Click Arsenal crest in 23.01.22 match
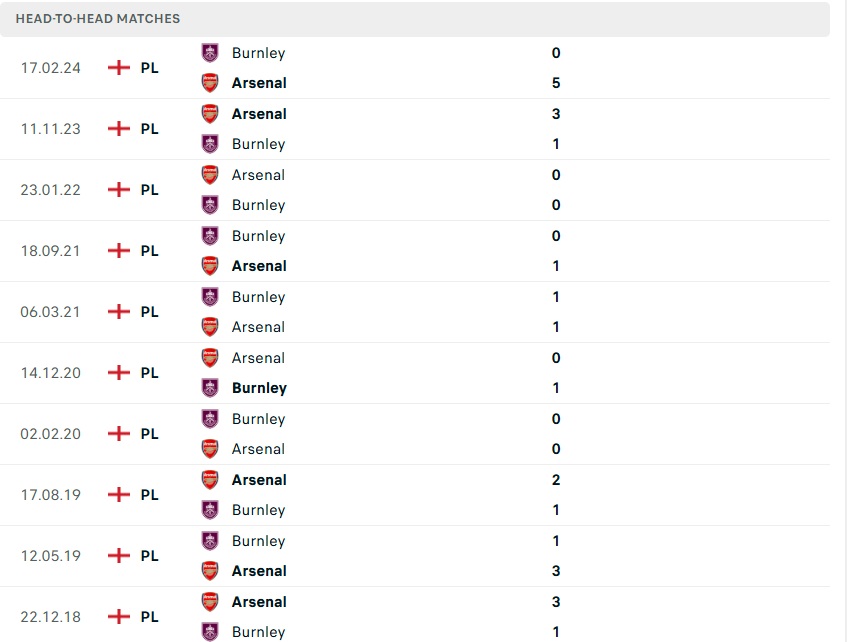The image size is (847, 642). (x=210, y=175)
